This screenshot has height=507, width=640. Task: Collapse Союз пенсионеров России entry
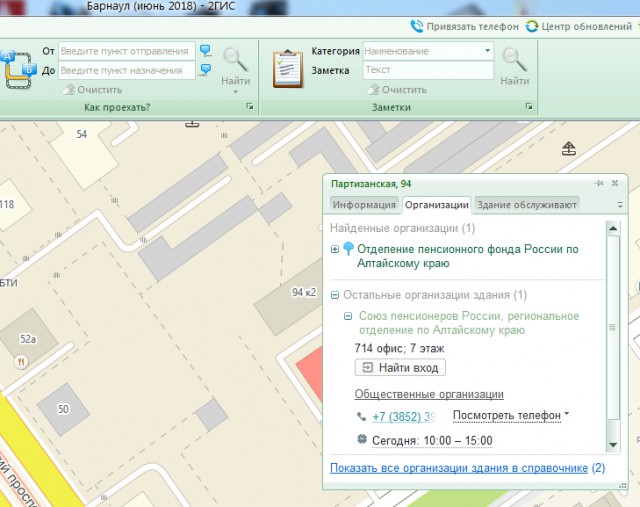pos(348,316)
